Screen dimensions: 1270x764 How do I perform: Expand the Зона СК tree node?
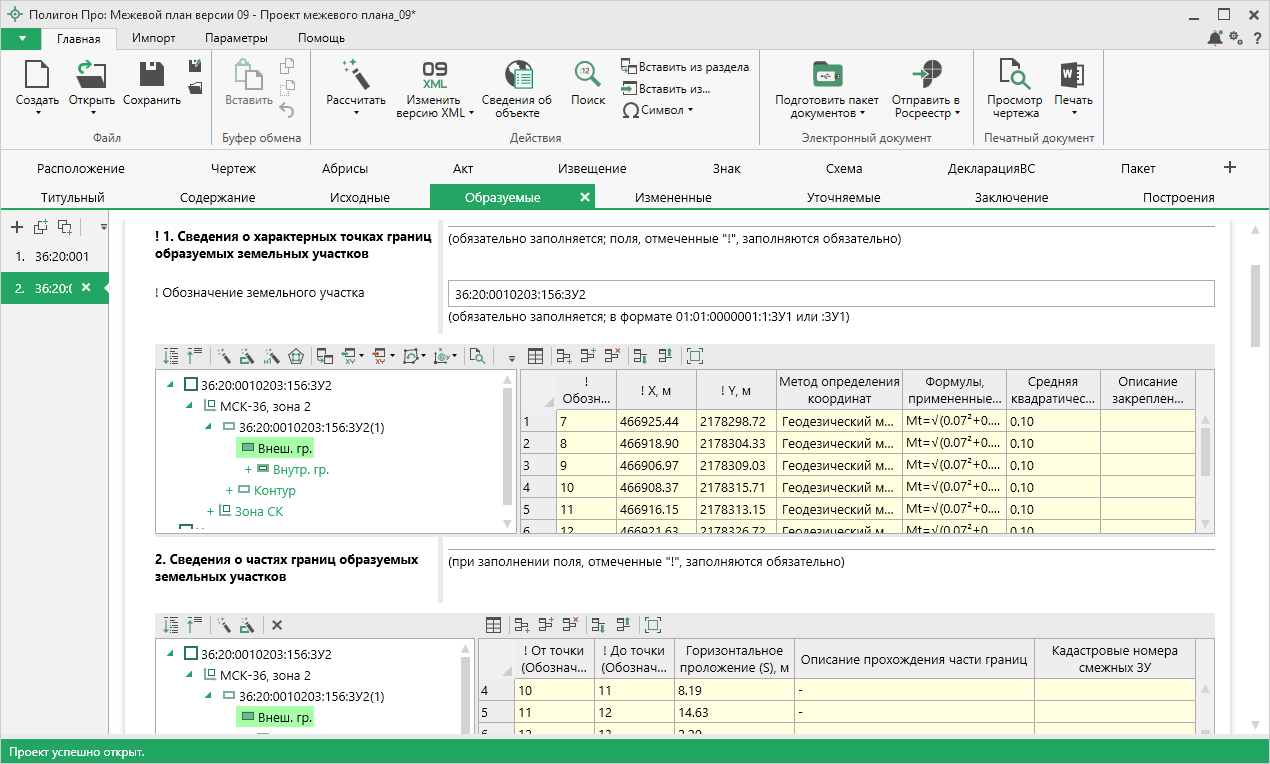click(210, 511)
